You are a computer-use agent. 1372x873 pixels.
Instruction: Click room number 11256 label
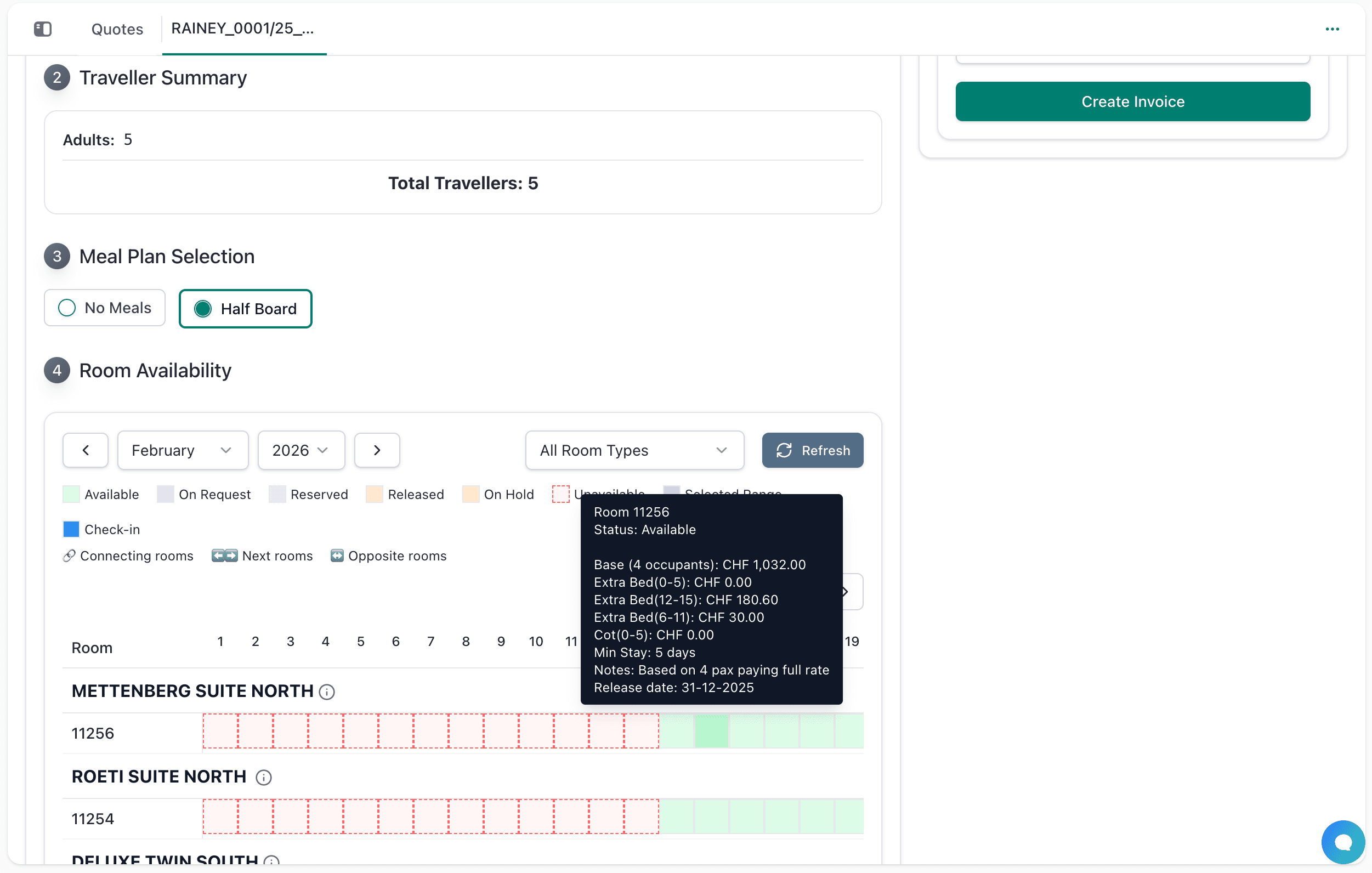[93, 733]
